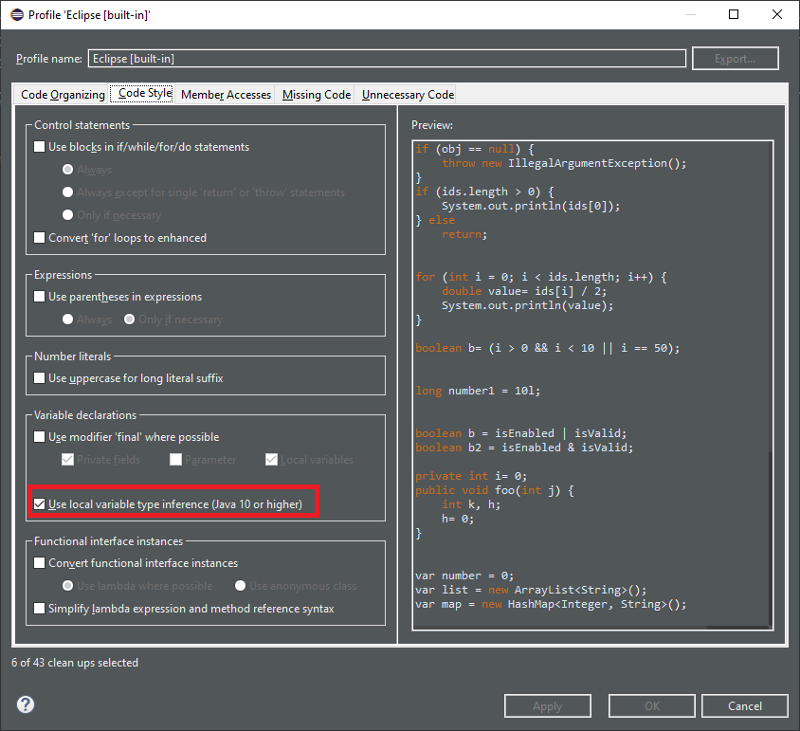Image resolution: width=800 pixels, height=731 pixels.
Task: Click the help question mark icon
Action: click(26, 704)
